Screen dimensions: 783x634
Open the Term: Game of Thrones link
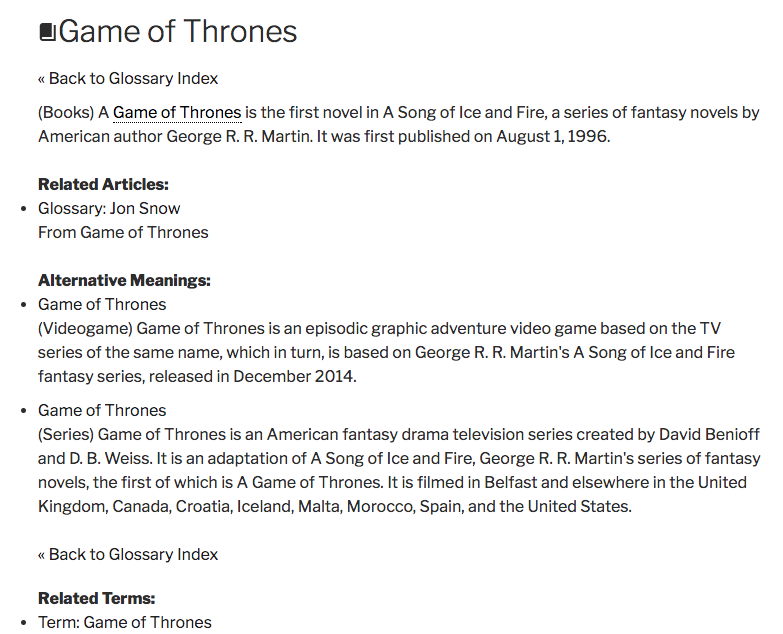coord(125,622)
